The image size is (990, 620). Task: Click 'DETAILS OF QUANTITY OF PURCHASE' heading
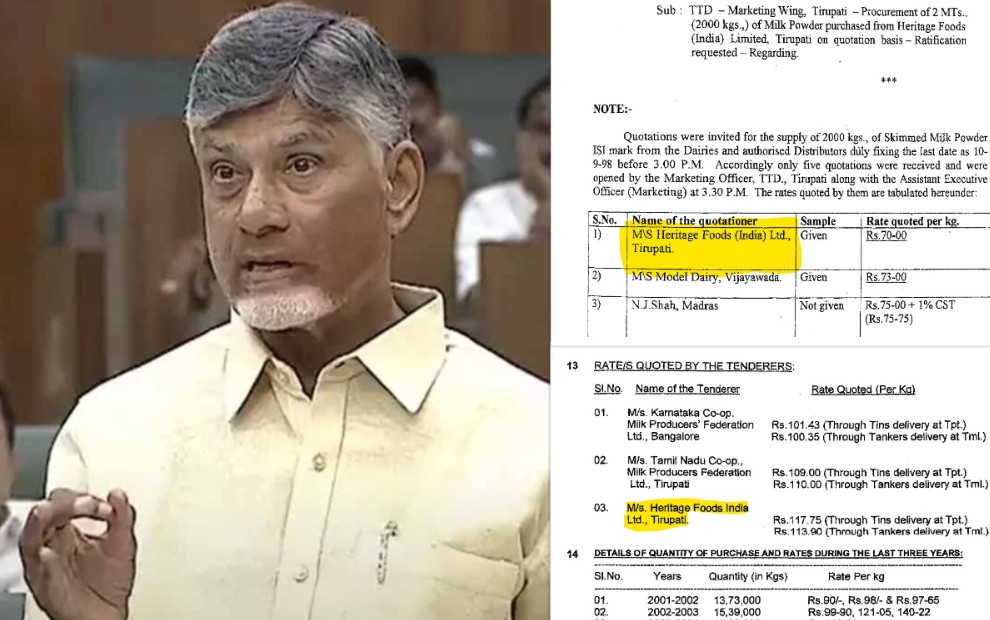pos(778,553)
